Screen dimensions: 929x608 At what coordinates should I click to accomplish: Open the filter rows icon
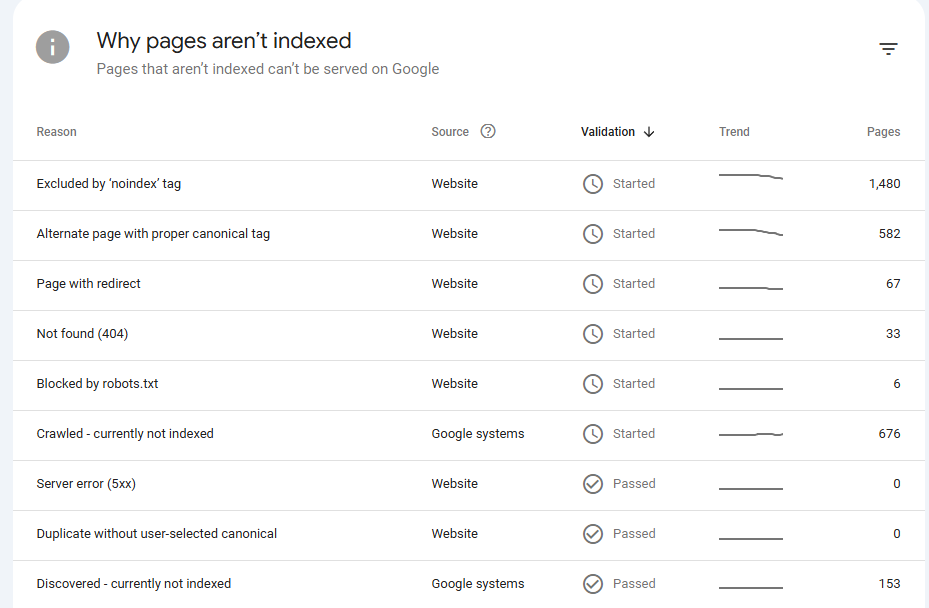888,49
